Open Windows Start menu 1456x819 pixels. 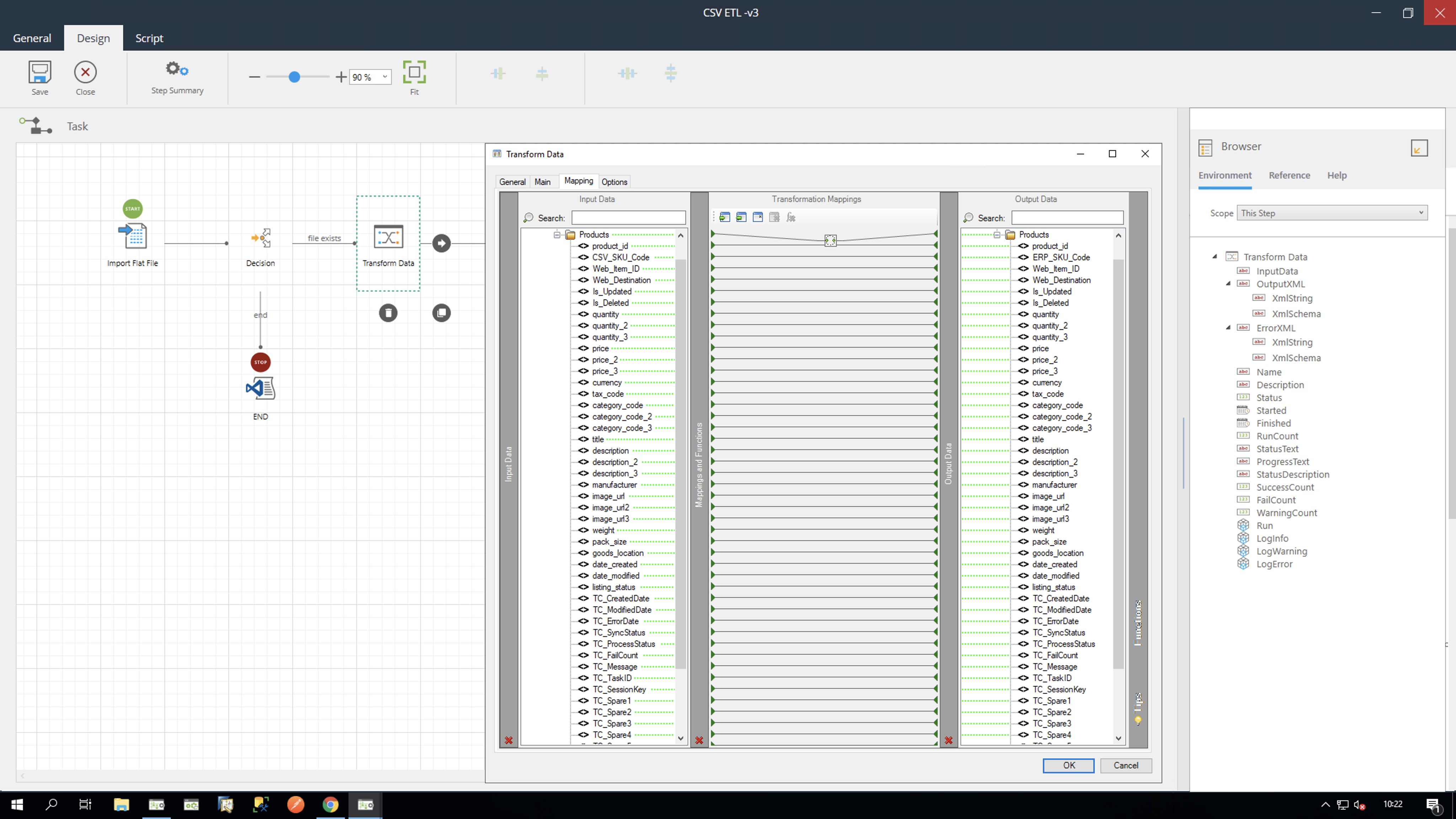[x=17, y=804]
